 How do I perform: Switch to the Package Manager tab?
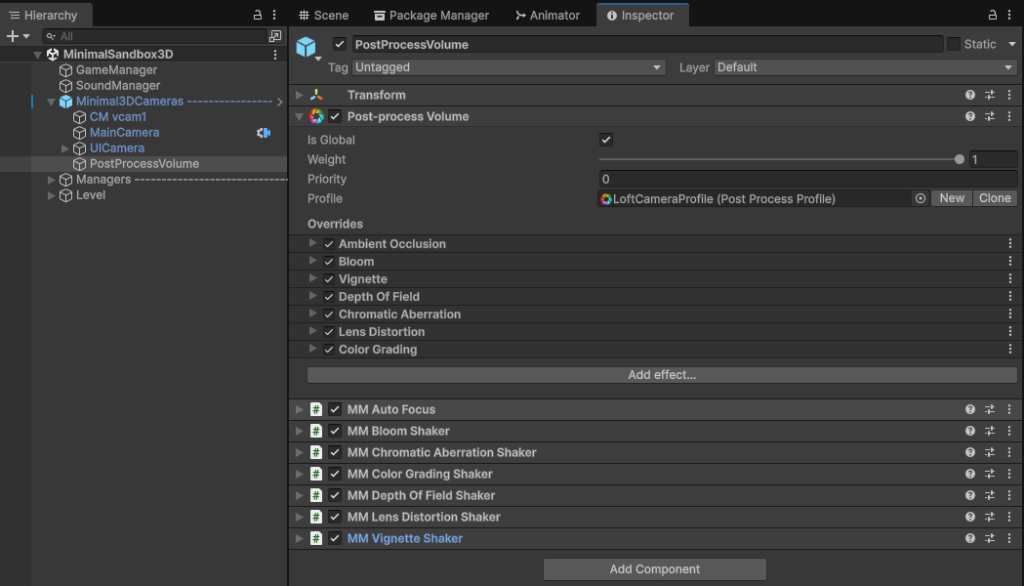tap(431, 15)
